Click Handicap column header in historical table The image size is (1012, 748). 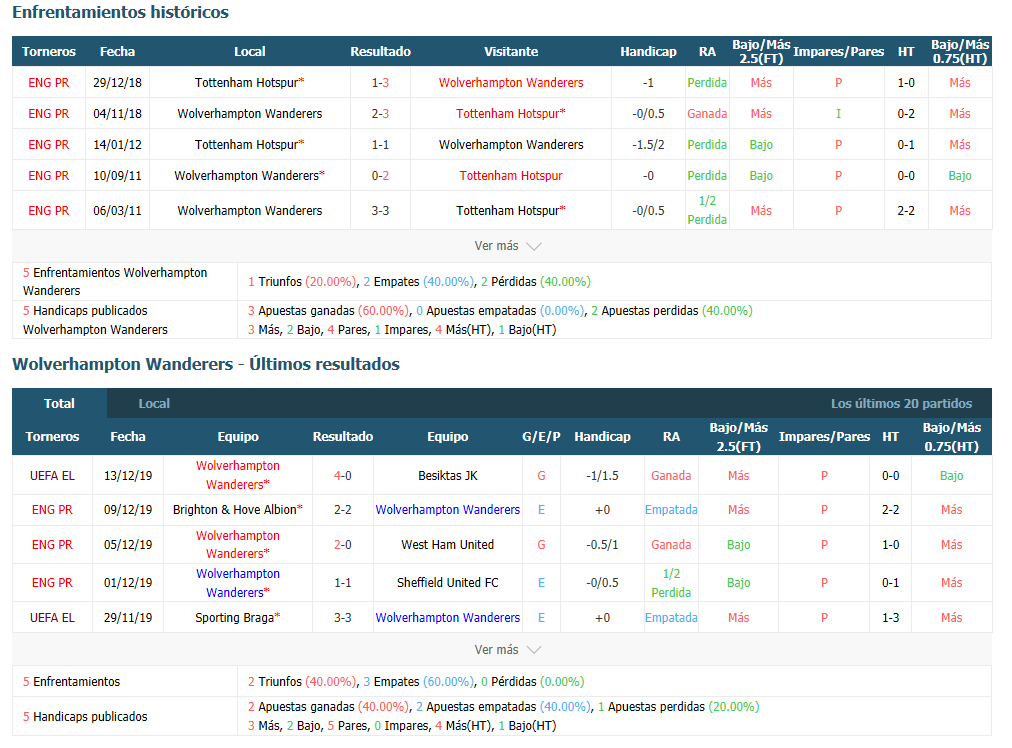pos(648,52)
